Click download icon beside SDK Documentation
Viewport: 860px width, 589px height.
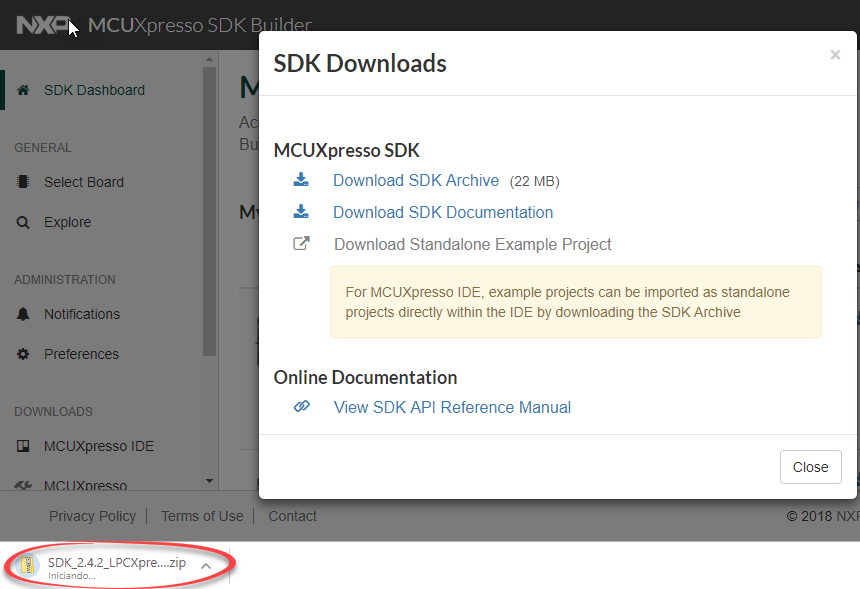click(x=301, y=212)
